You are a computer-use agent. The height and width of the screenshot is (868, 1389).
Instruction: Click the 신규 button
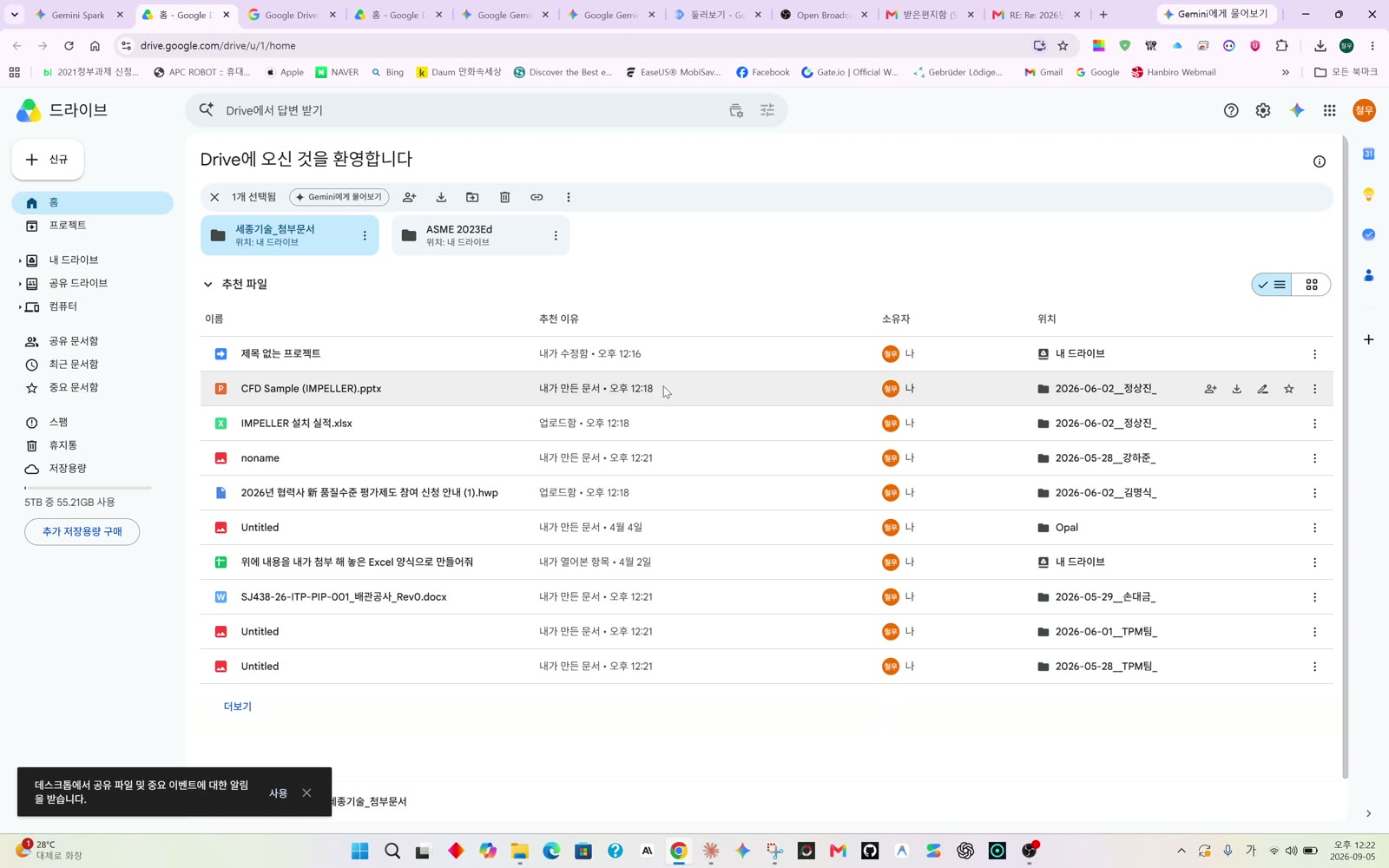point(48,160)
